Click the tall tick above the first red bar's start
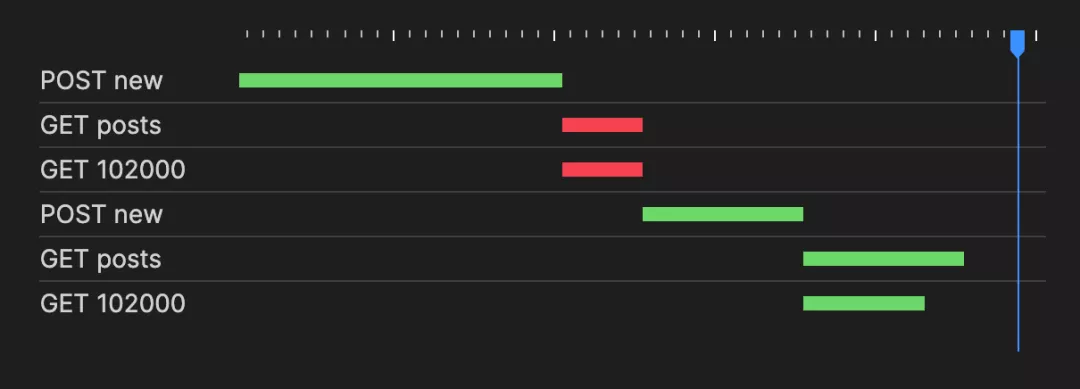Screen dimensions: 1080x389 click(554, 36)
